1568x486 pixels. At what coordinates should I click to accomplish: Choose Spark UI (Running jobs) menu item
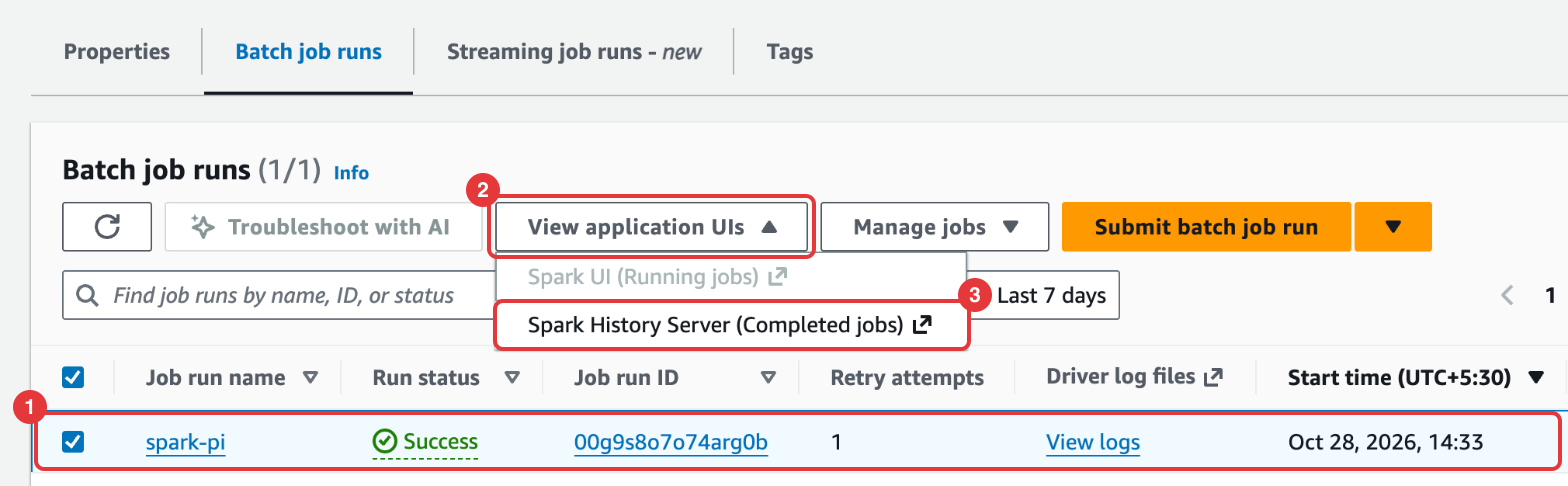pos(731,276)
